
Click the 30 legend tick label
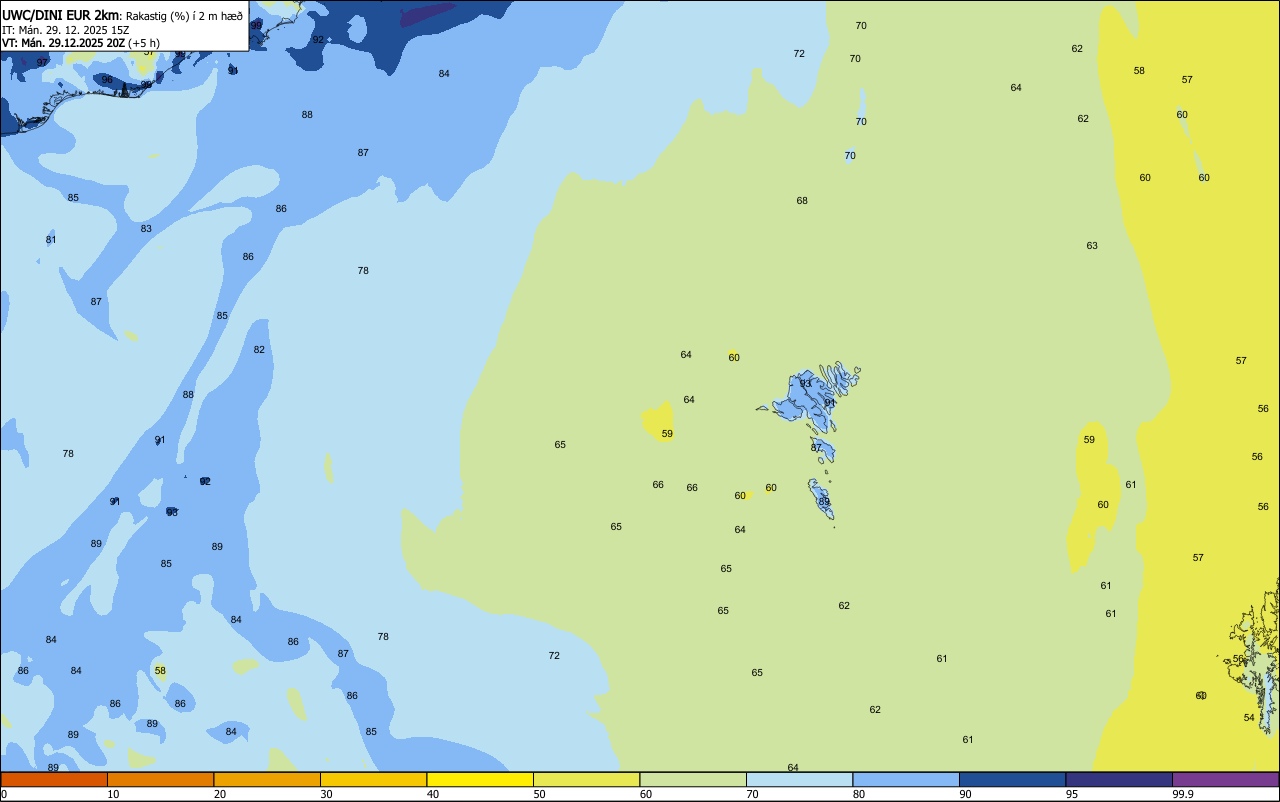click(x=326, y=794)
